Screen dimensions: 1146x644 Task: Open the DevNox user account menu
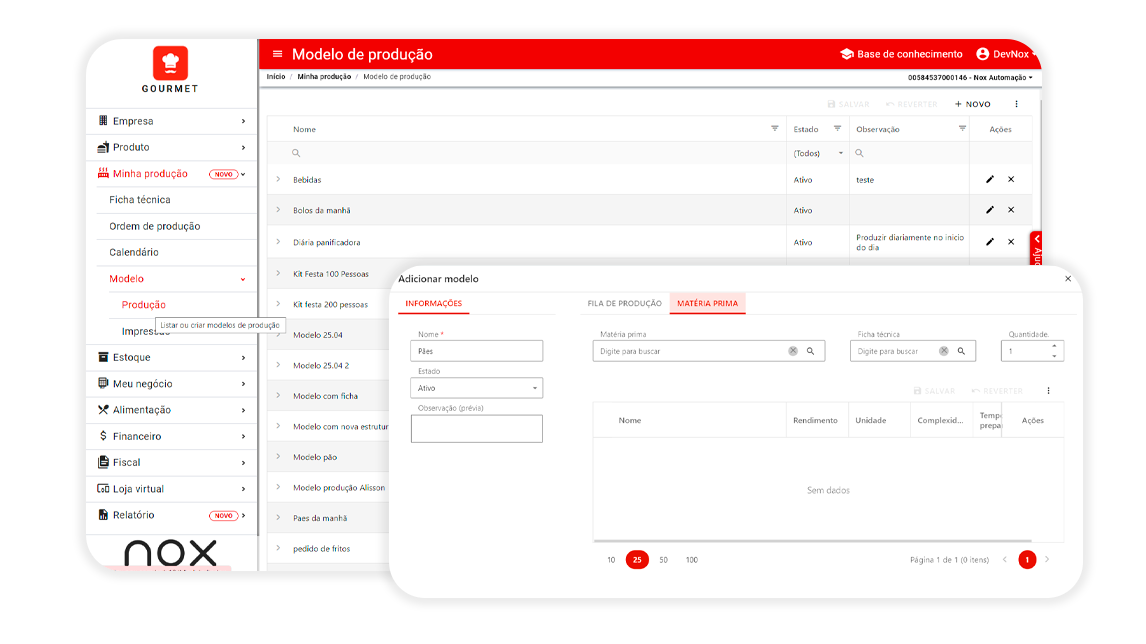1006,54
